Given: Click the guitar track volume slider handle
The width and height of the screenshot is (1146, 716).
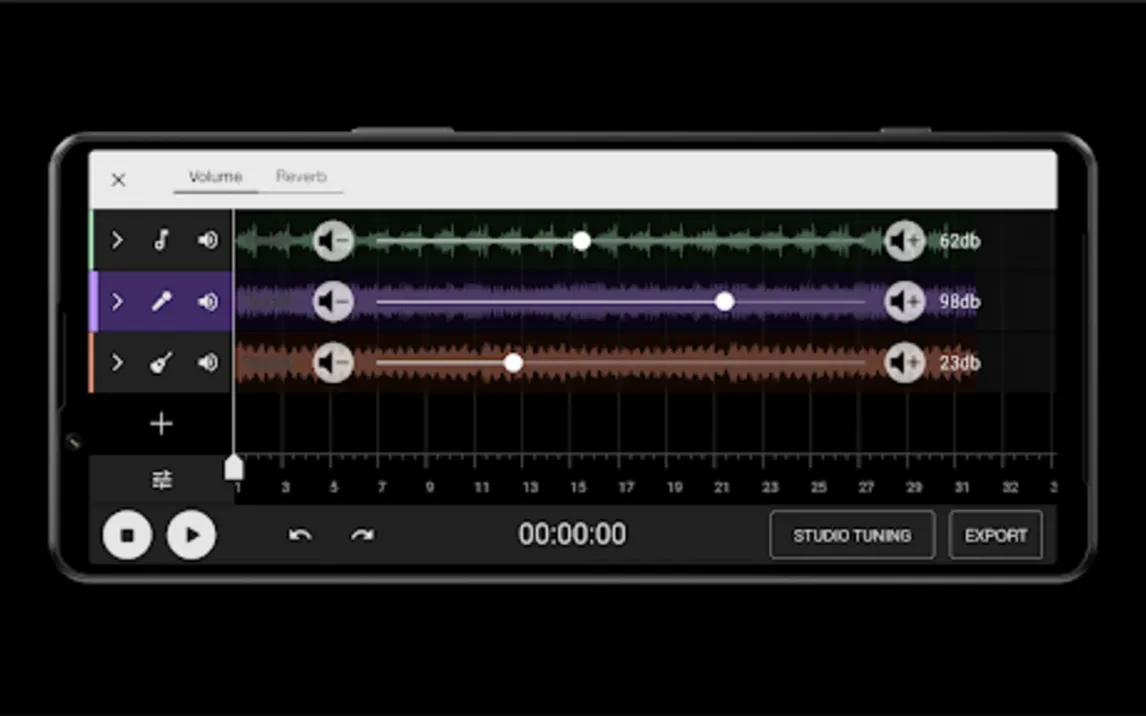Looking at the screenshot, I should (513, 363).
